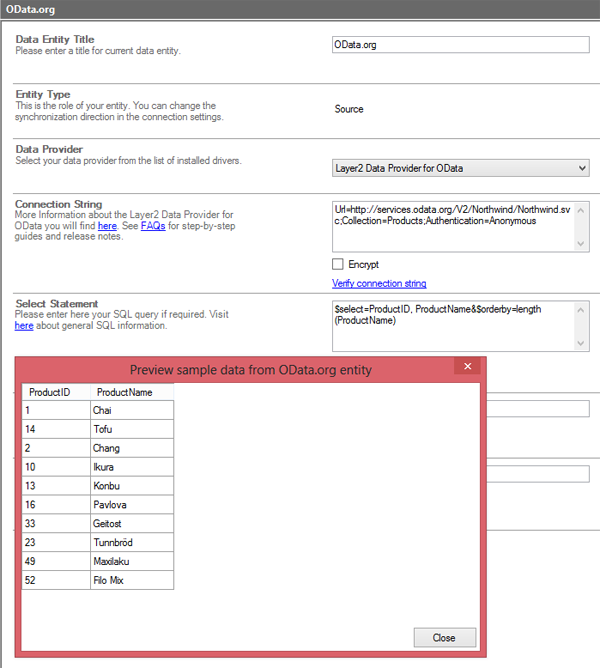
Task: Click "here" link in Connection String description
Action: pyautogui.click(x=107, y=226)
